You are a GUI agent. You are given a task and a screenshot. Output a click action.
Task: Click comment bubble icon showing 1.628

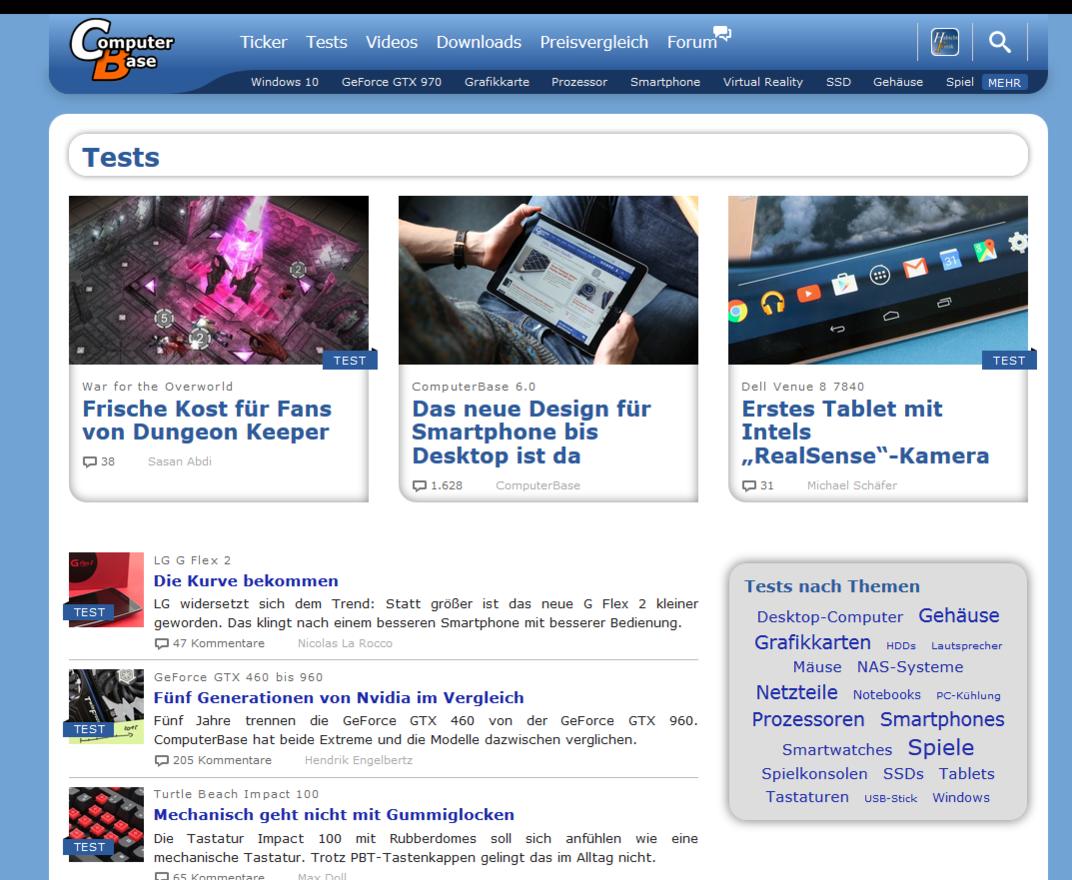419,485
